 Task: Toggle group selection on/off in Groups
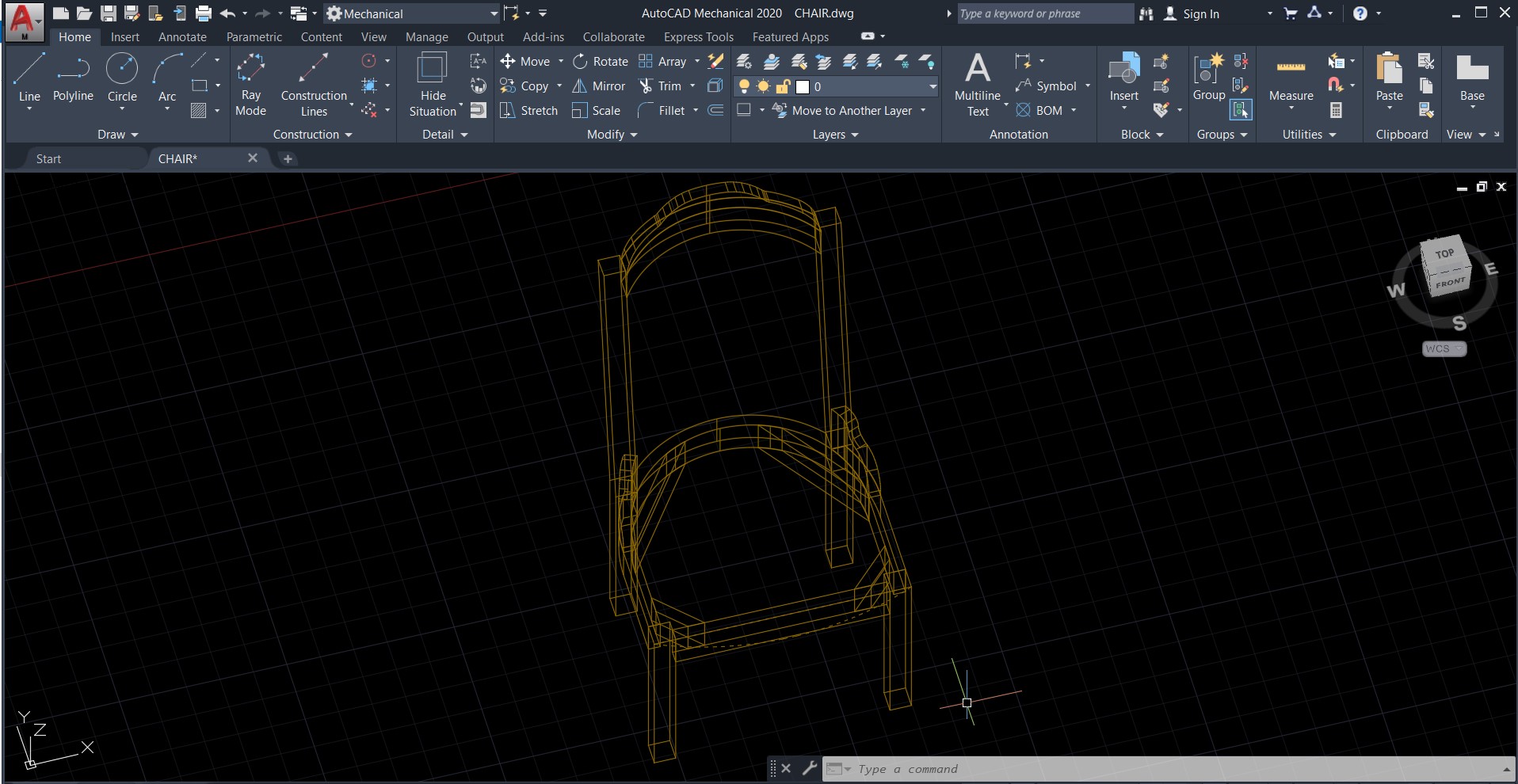coord(1241,110)
